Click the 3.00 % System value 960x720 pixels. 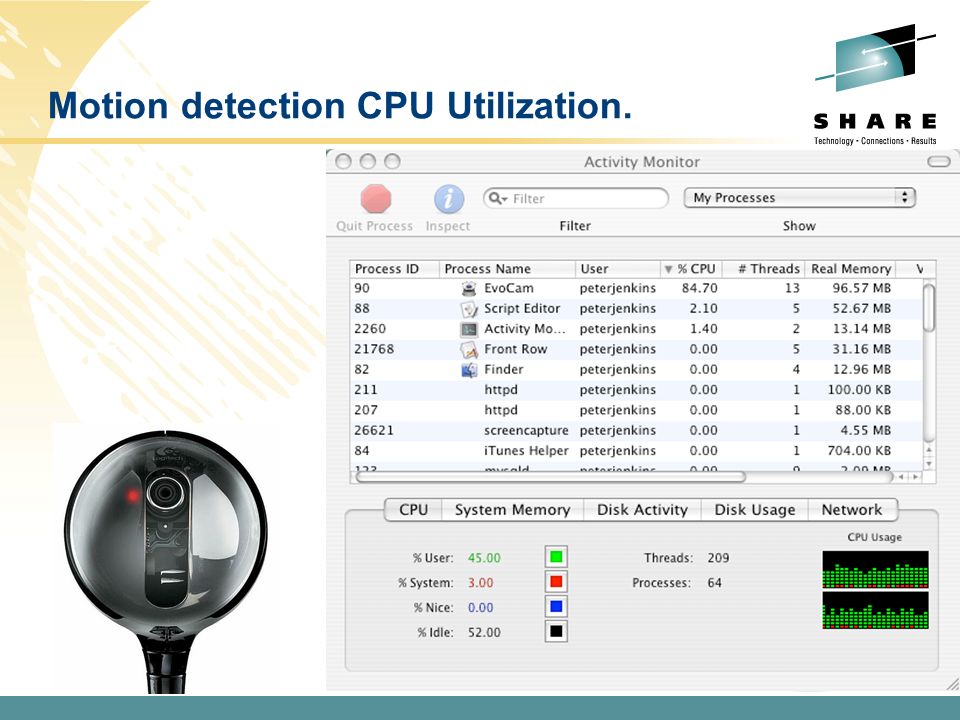(x=481, y=583)
